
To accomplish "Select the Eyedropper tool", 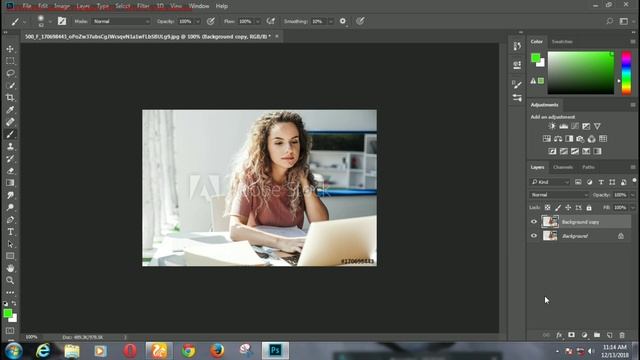I will pos(10,110).
